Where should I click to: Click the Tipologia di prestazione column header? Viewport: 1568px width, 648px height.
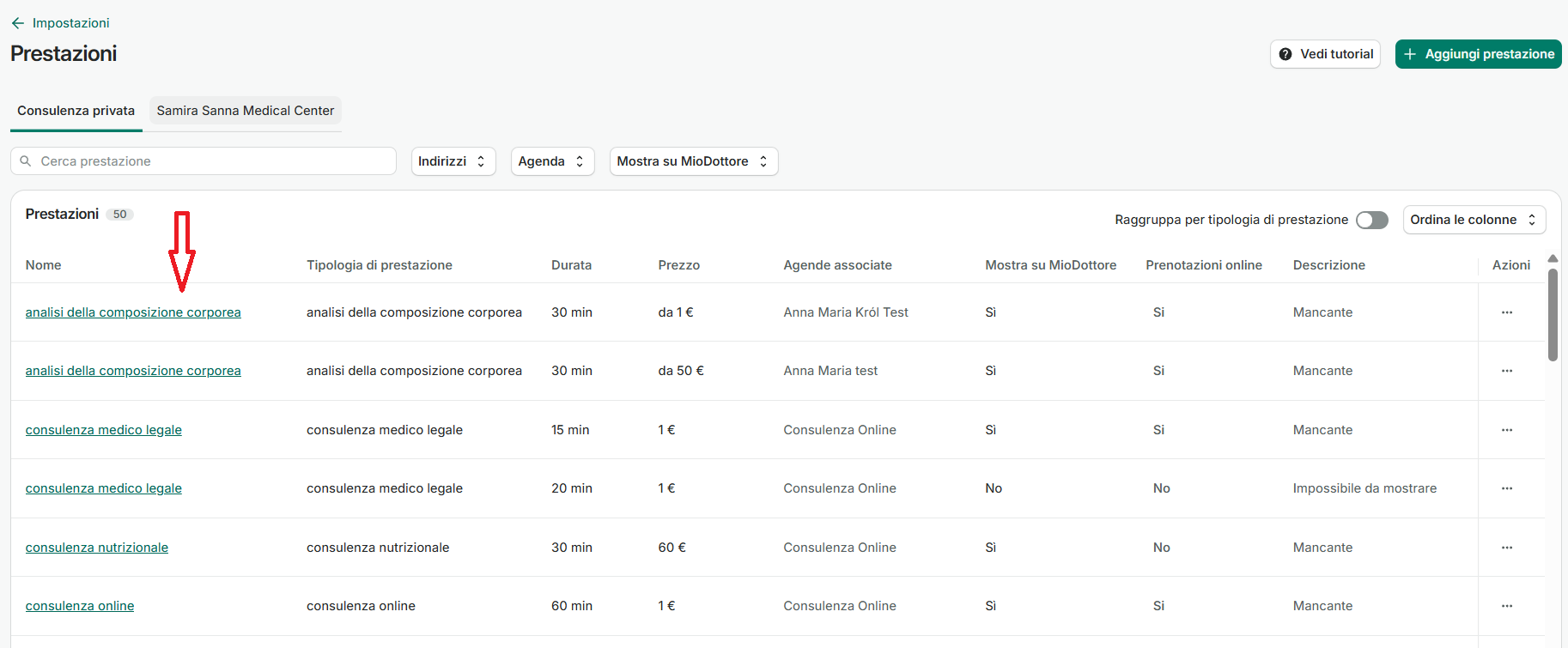coord(380,265)
